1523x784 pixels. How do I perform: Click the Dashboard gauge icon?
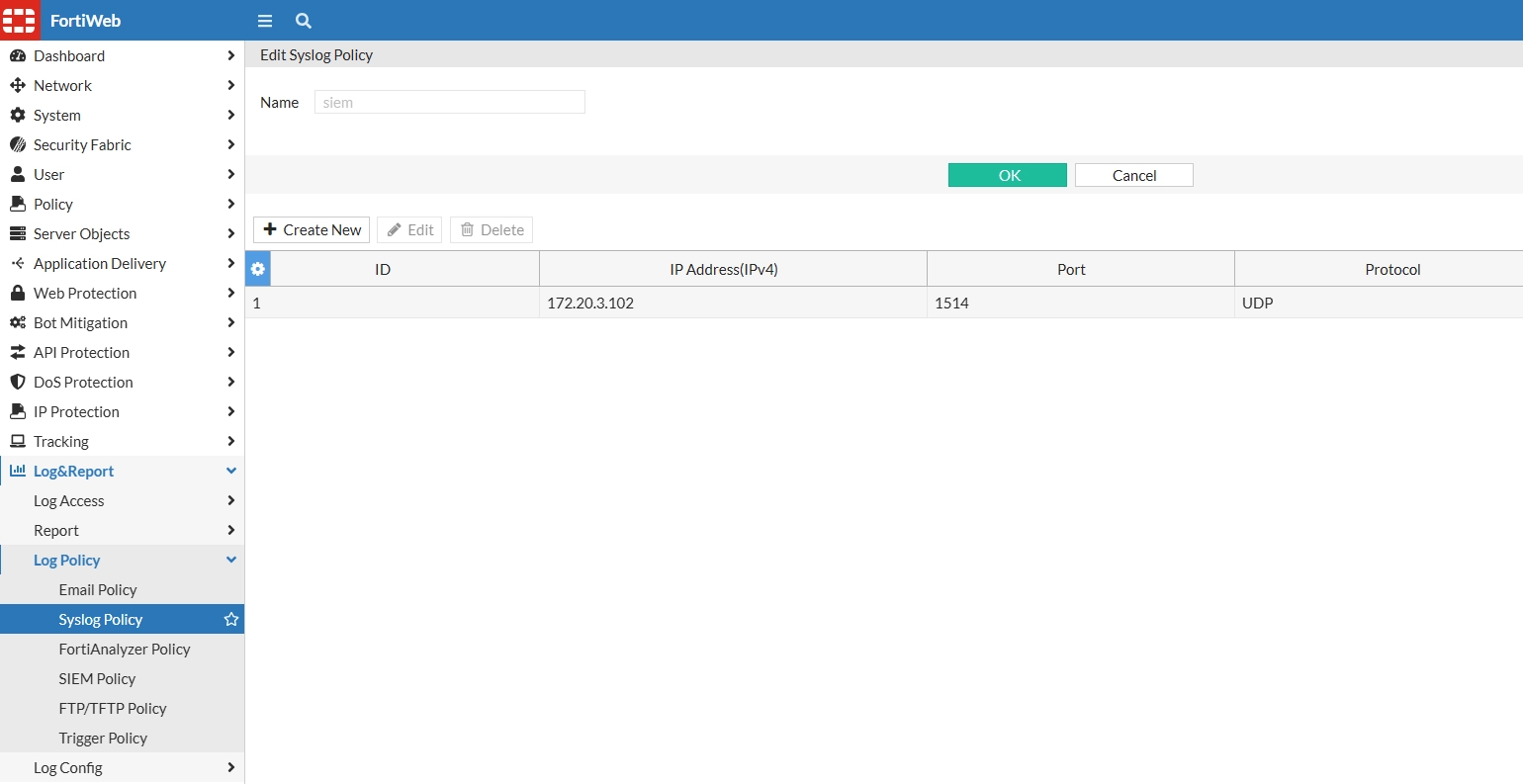coord(18,56)
